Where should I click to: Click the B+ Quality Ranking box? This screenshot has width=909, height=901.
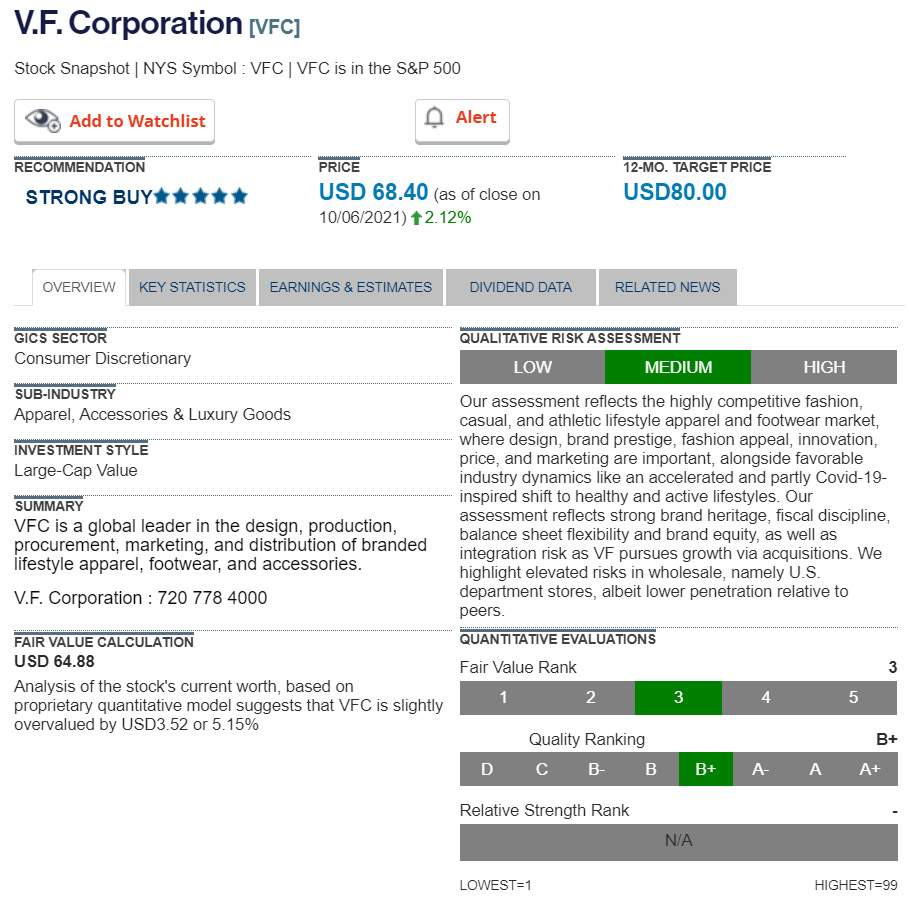pos(705,769)
